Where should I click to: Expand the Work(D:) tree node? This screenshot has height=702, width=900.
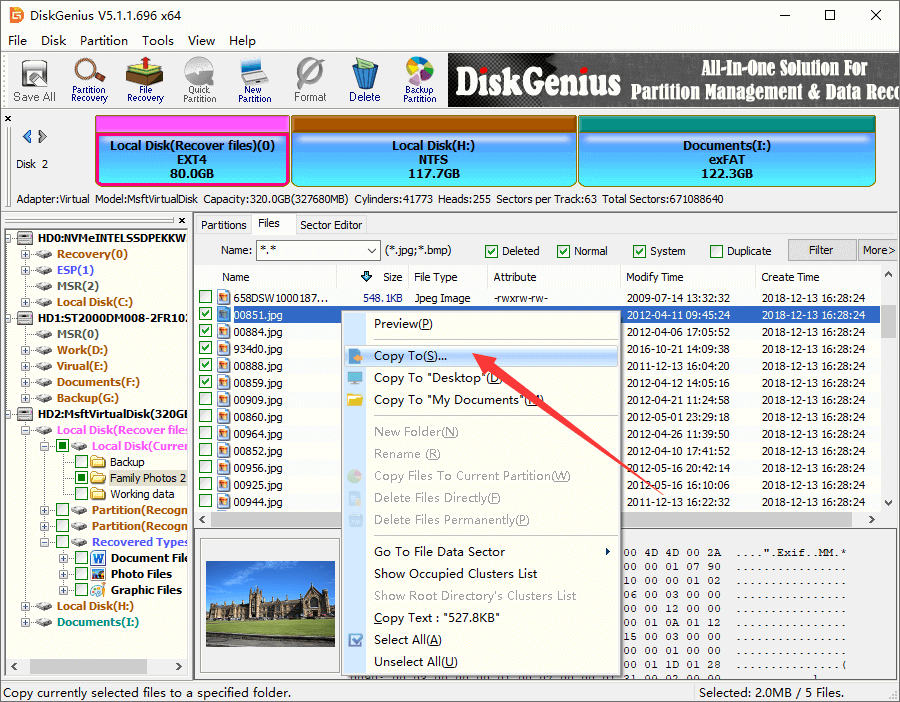(25, 350)
